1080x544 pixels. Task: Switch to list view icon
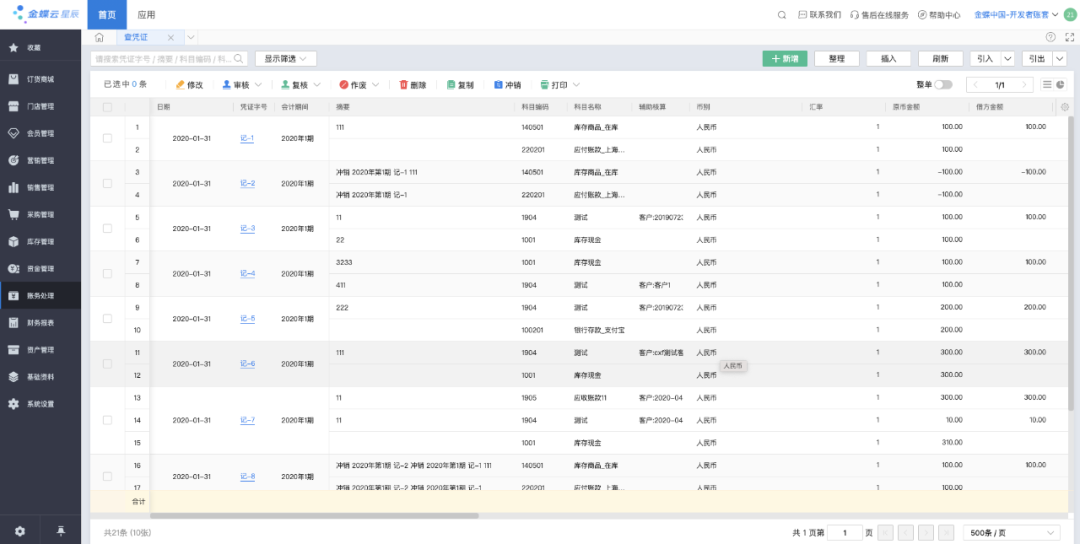coord(1047,85)
